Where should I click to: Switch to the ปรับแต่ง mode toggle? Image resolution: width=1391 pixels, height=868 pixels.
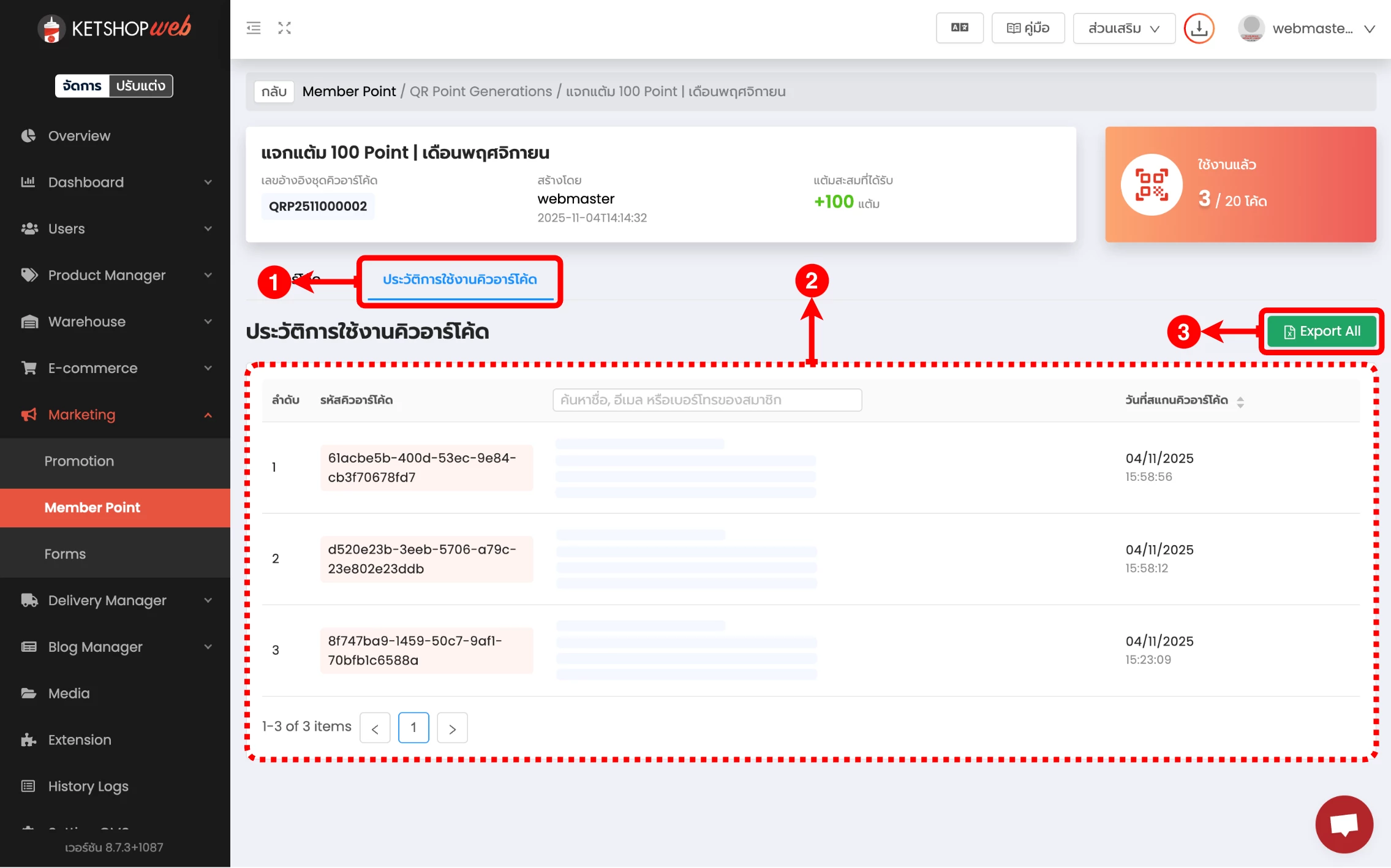pyautogui.click(x=141, y=86)
